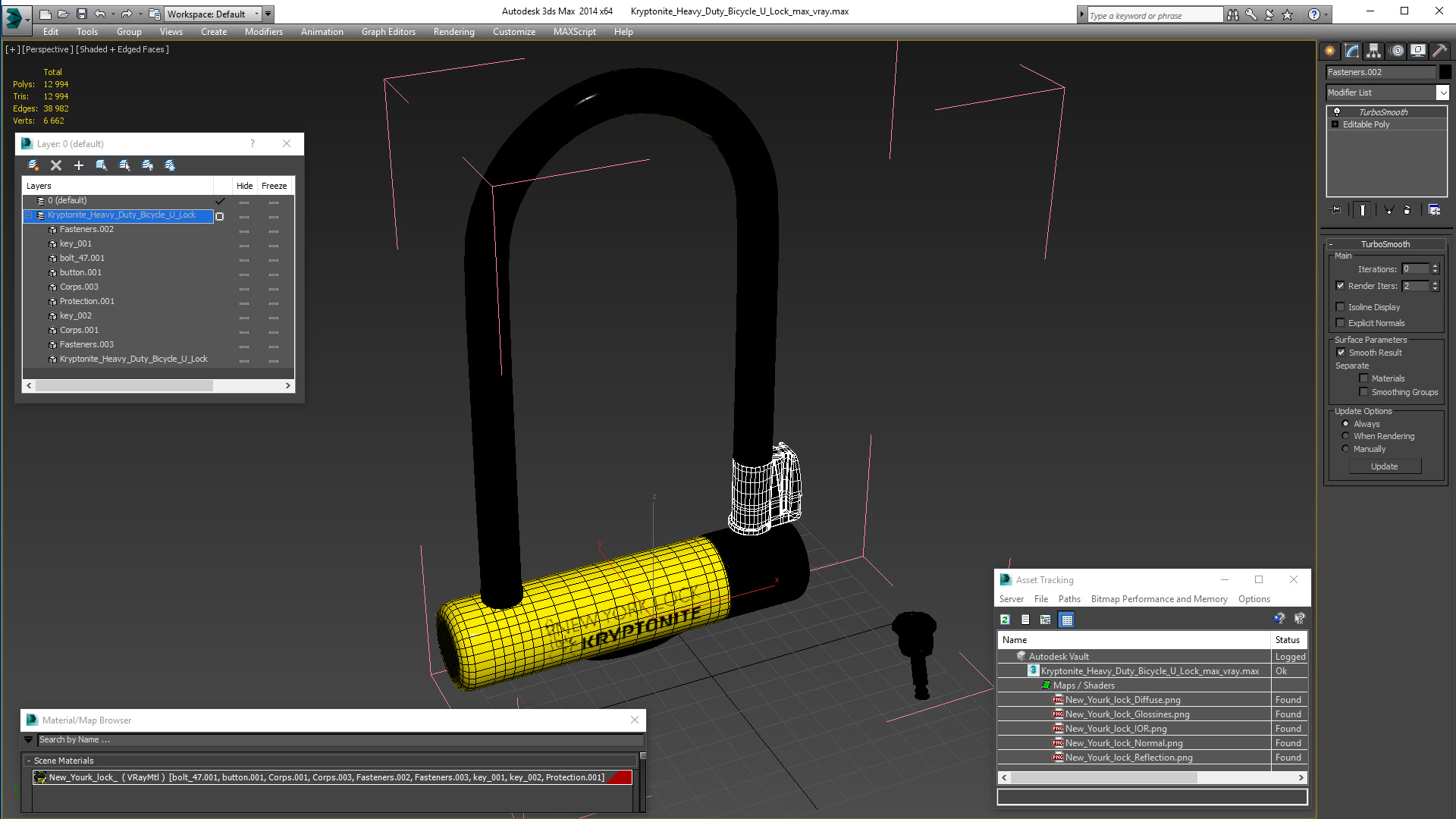Select When Rendering update option

1346,436
